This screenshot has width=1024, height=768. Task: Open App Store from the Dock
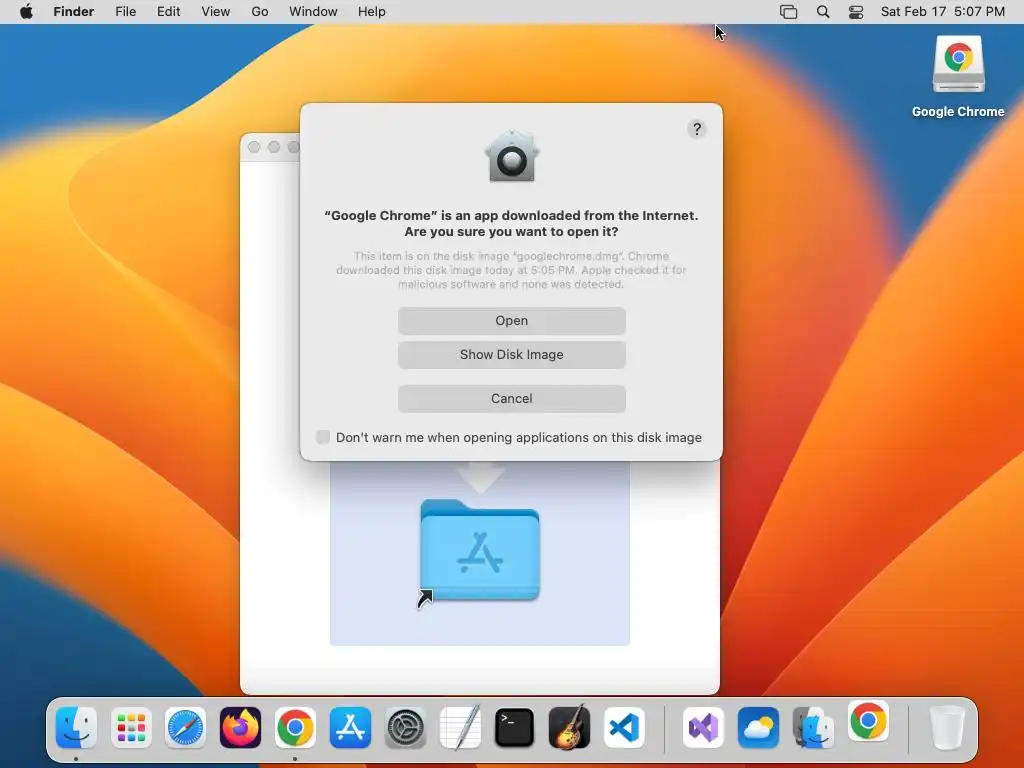click(350, 727)
